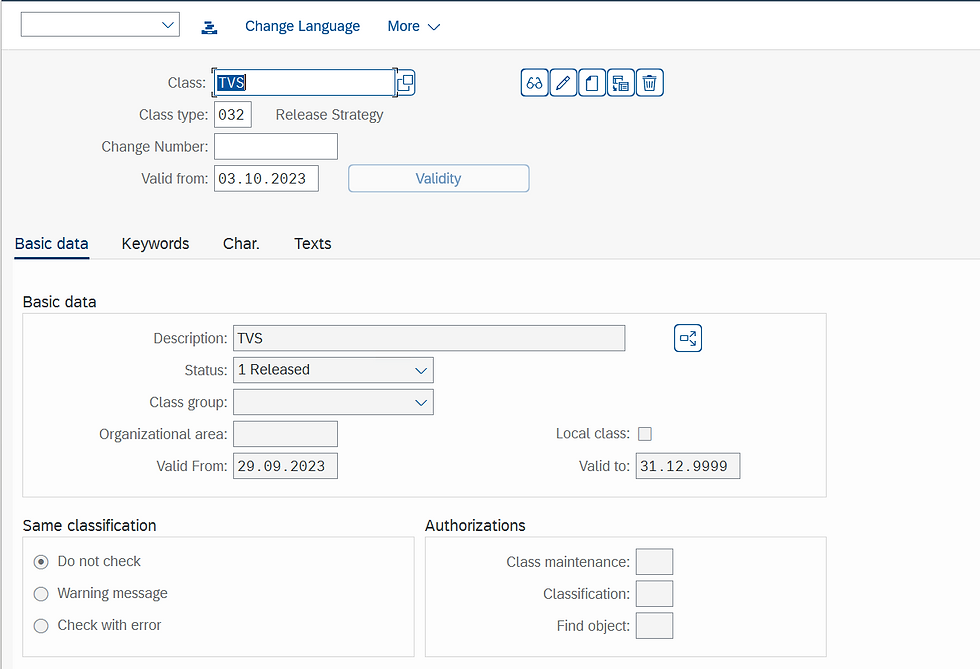980x669 pixels.
Task: Open the Texts tab
Action: click(312, 244)
